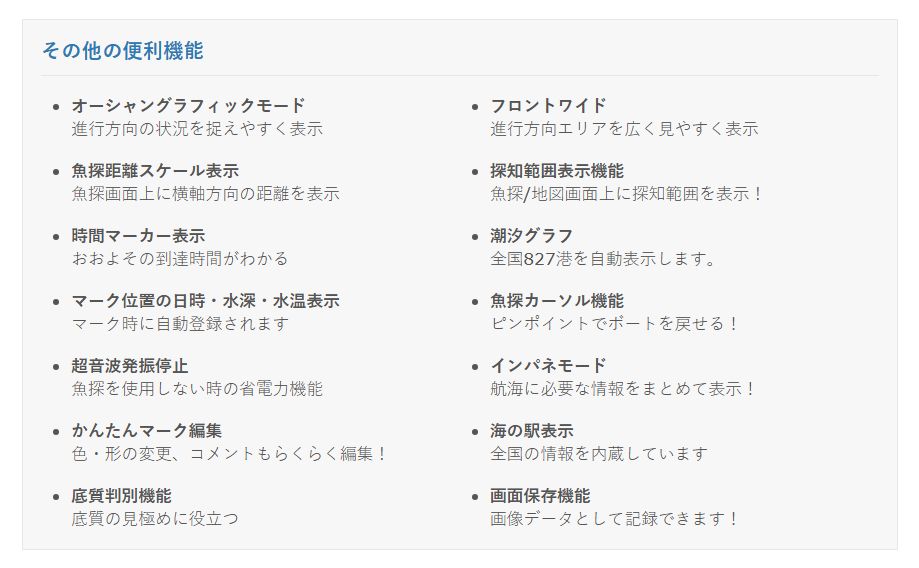Select the 魚探カーソル機能 list item

[x=557, y=301]
